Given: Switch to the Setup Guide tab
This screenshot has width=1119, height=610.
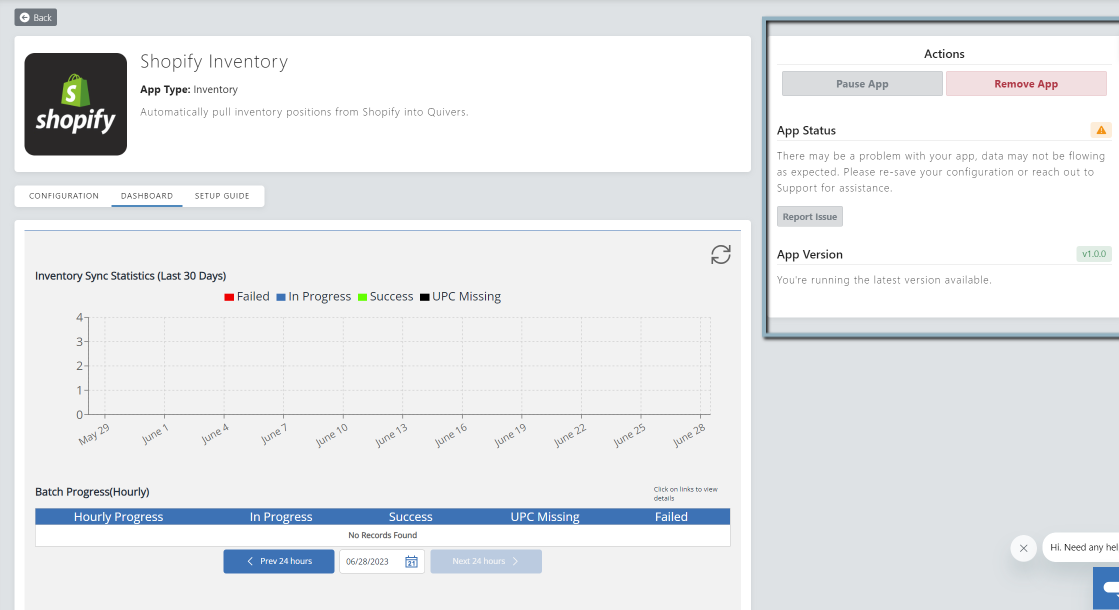Looking at the screenshot, I should pyautogui.click(x=222, y=195).
